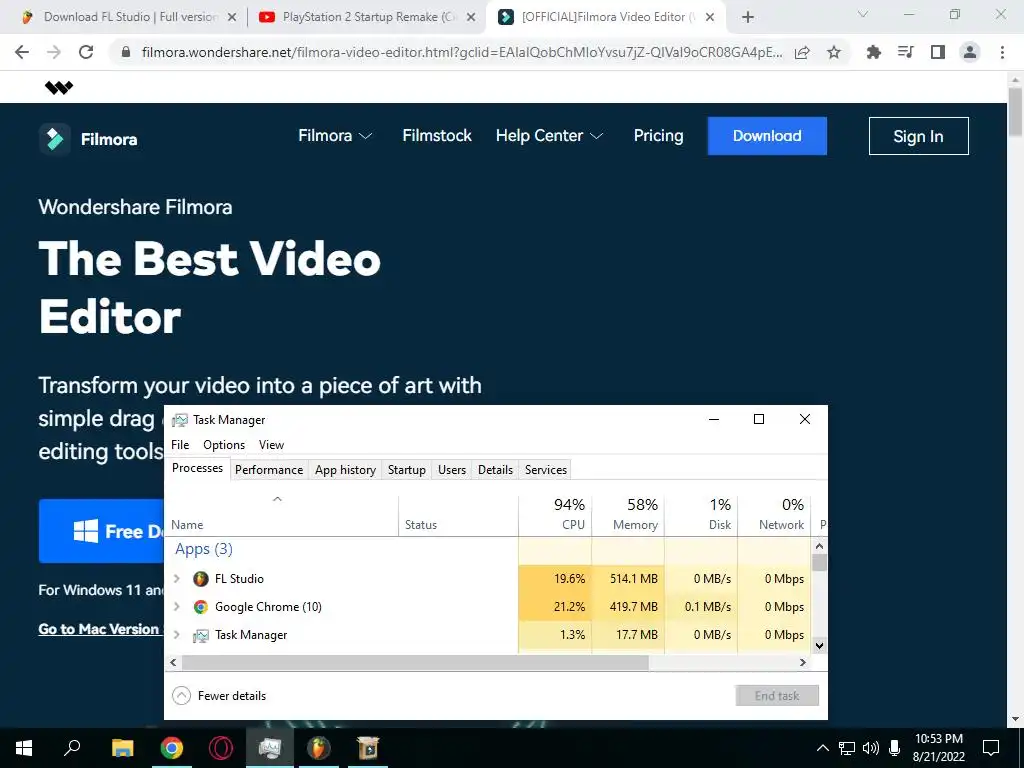Switch to the Users tab
The width and height of the screenshot is (1024, 768).
point(452,470)
